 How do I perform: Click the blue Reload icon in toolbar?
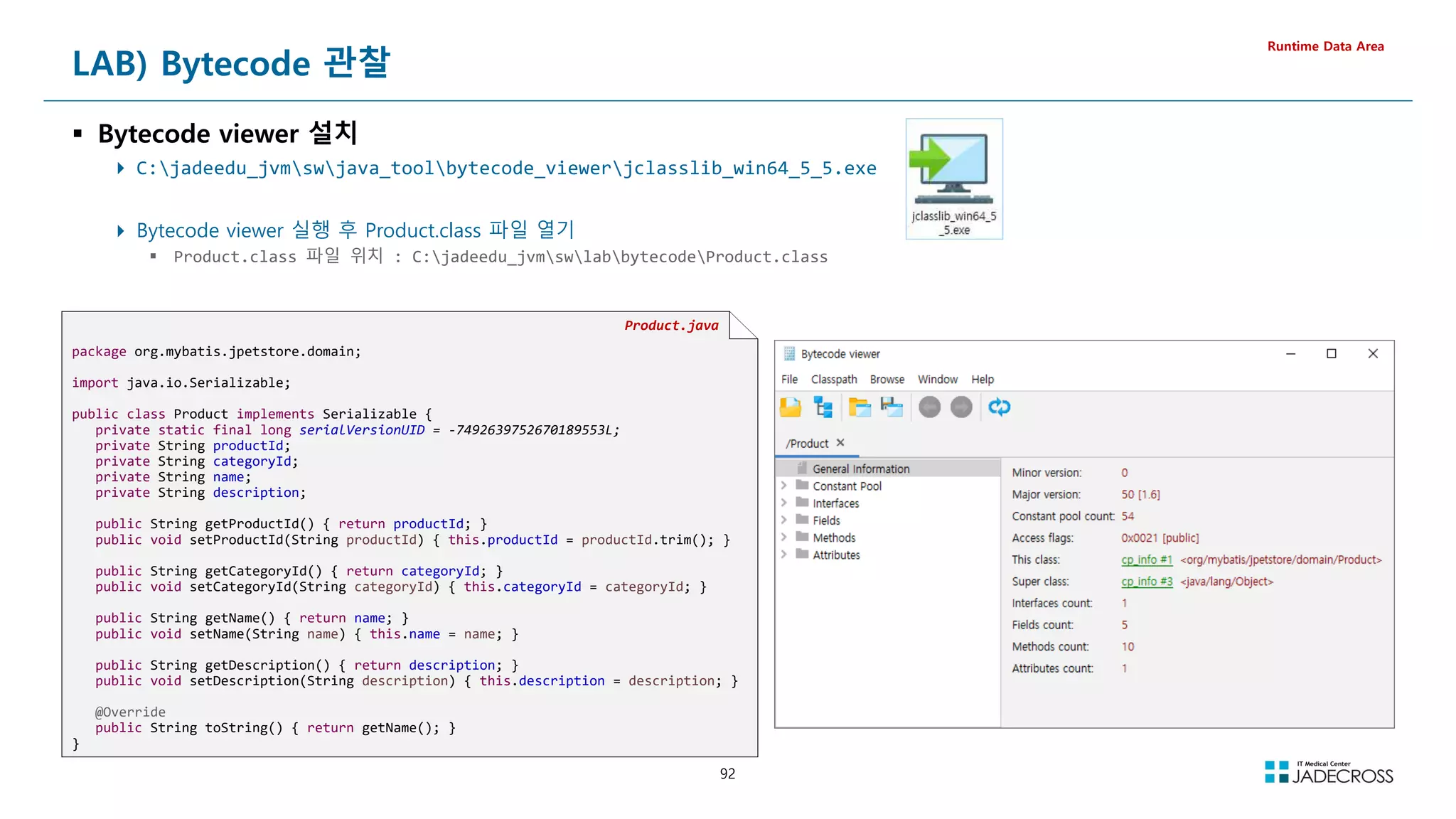[999, 407]
